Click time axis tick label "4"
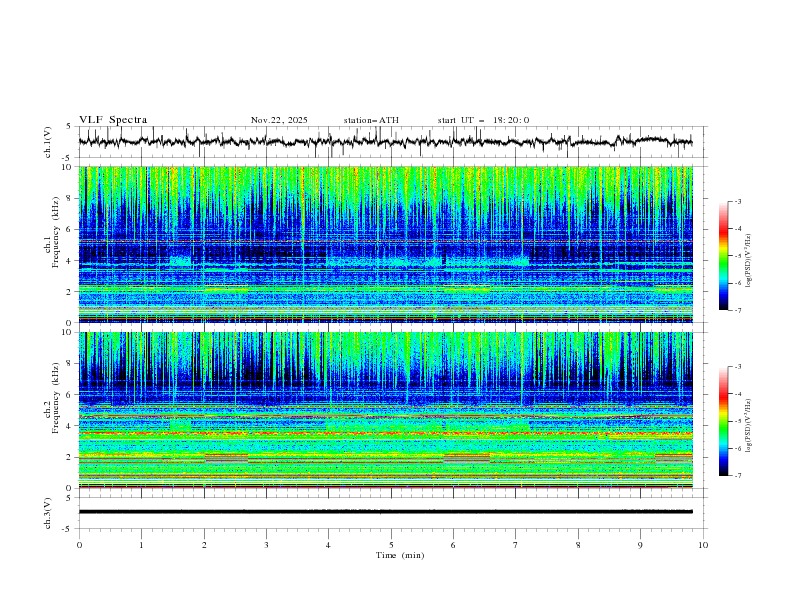 coord(329,545)
